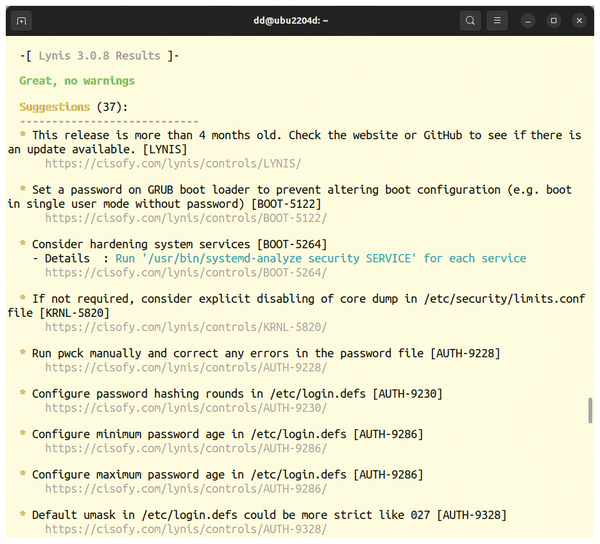Screen dimensions: 600x544
Task: Click the Suggestions (37) heading
Action: 73,107
